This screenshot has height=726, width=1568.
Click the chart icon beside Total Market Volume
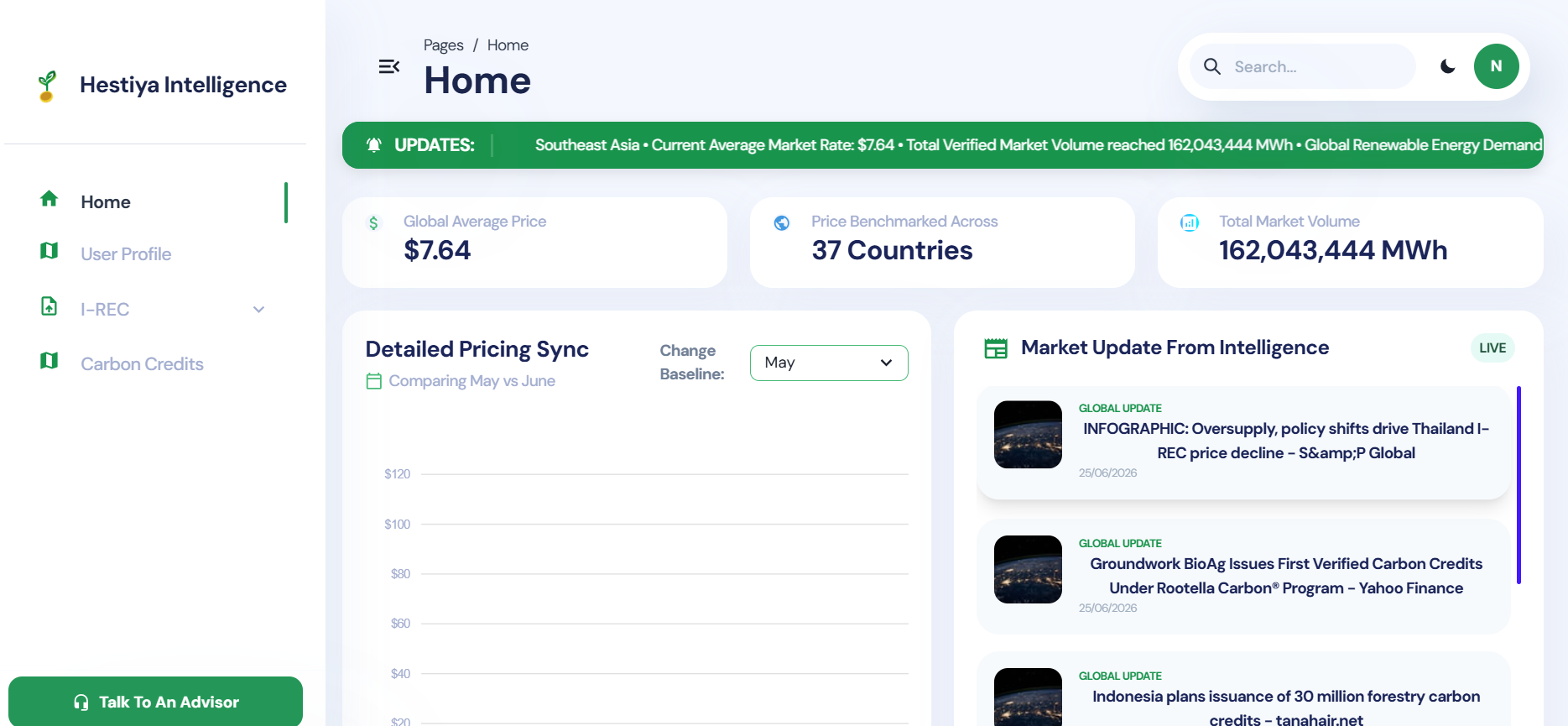coord(1190,223)
